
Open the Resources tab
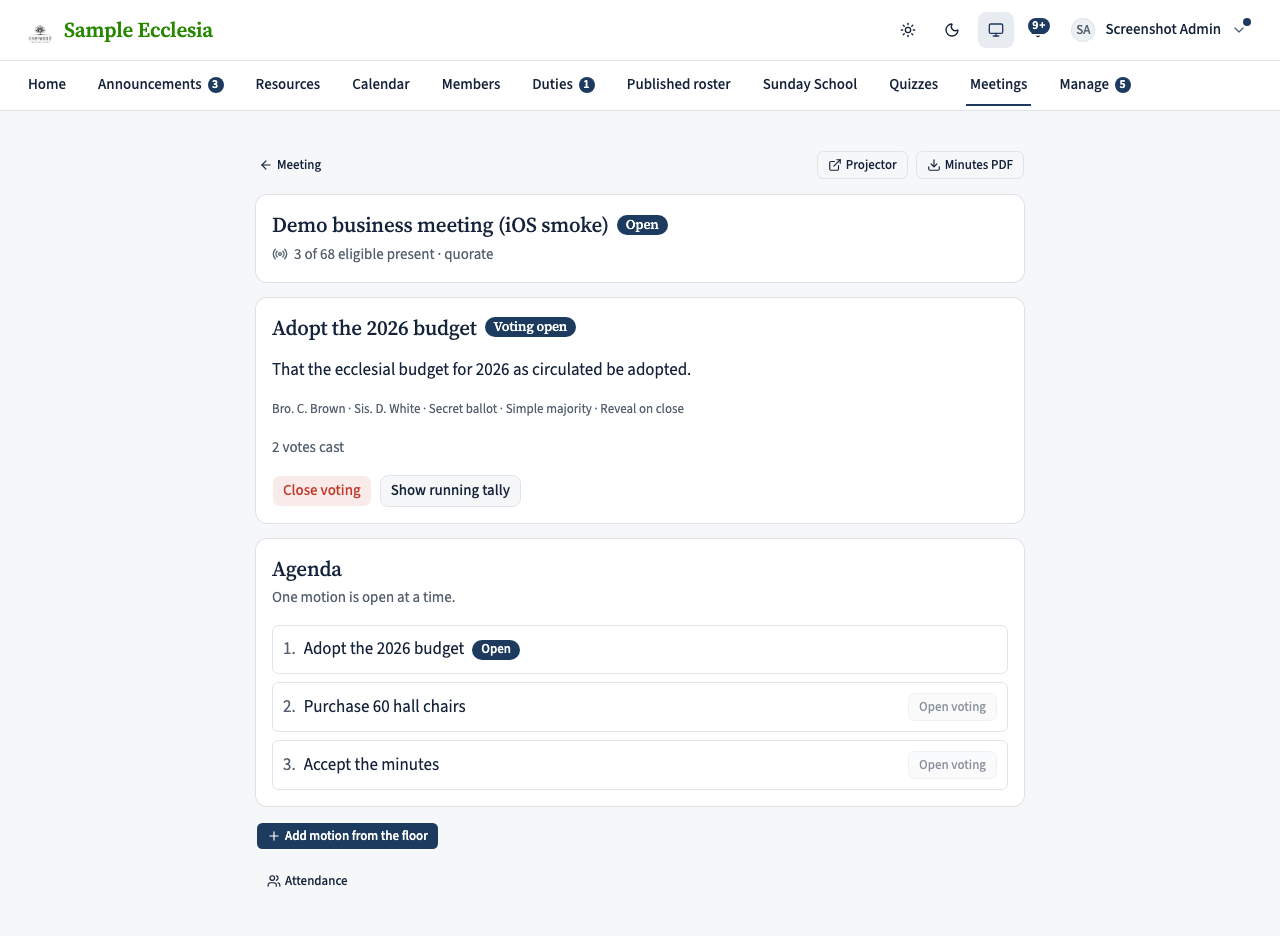[288, 84]
